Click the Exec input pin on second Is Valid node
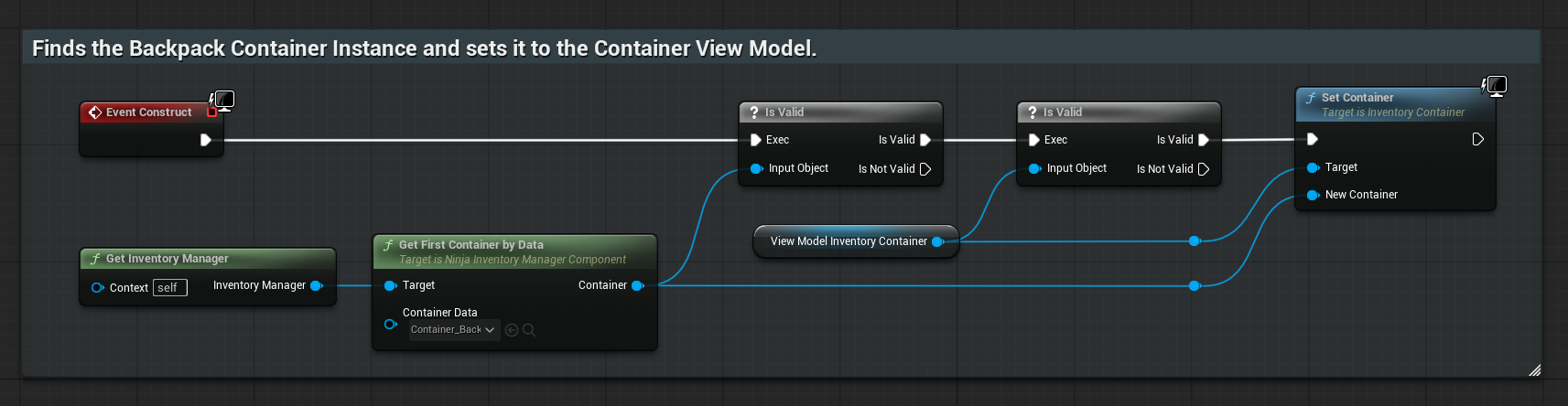The height and width of the screenshot is (406, 1568). (x=1034, y=140)
